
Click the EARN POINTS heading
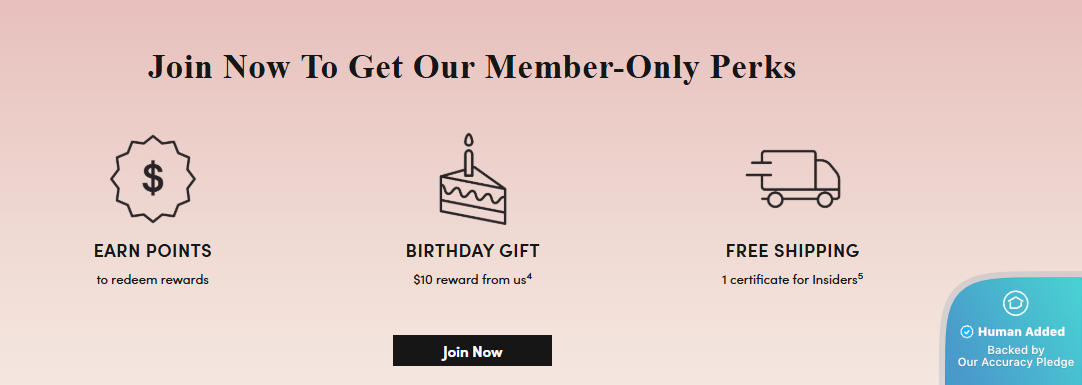(153, 250)
